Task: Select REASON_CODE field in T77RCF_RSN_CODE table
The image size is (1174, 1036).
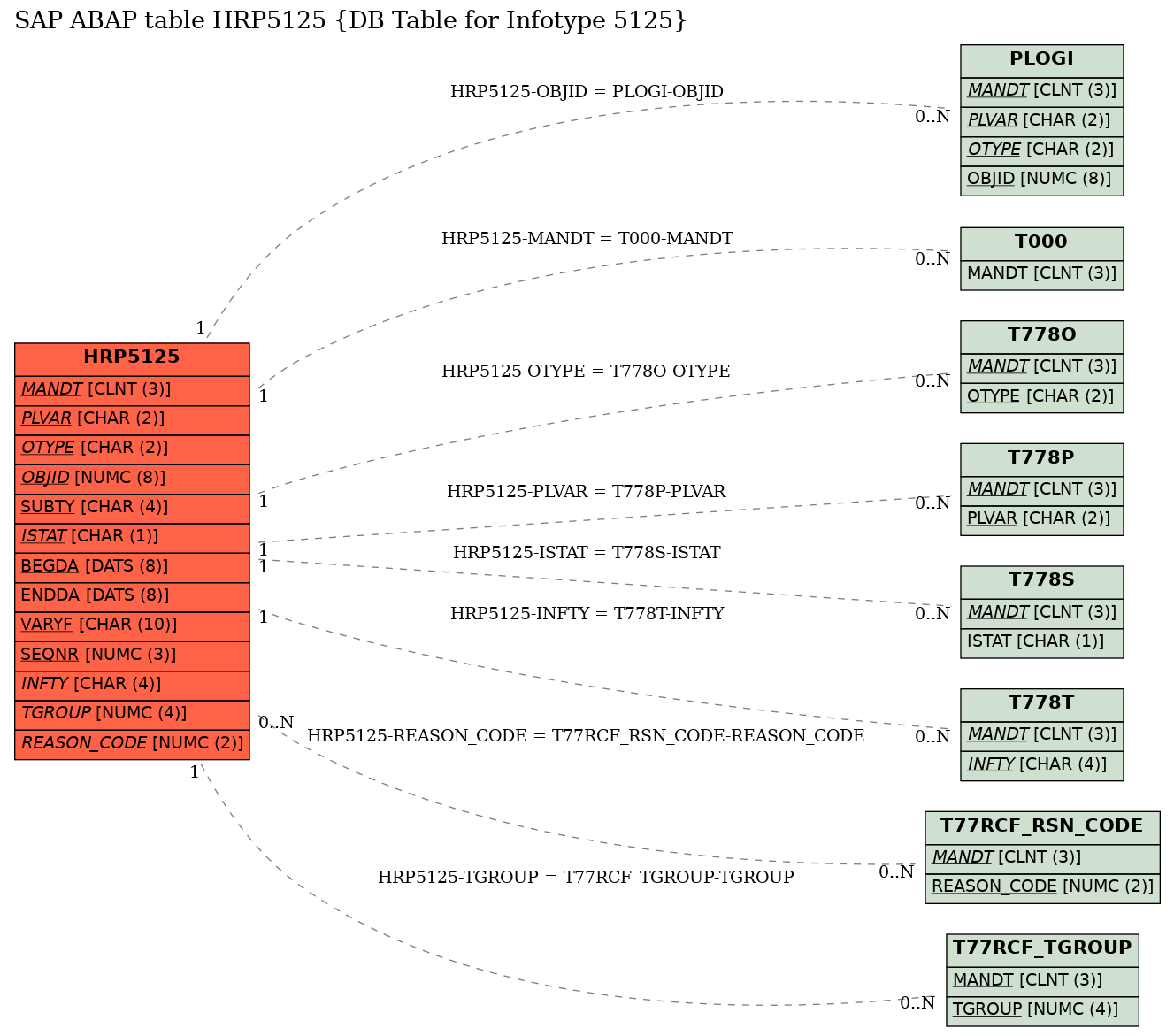Action: point(1041,887)
